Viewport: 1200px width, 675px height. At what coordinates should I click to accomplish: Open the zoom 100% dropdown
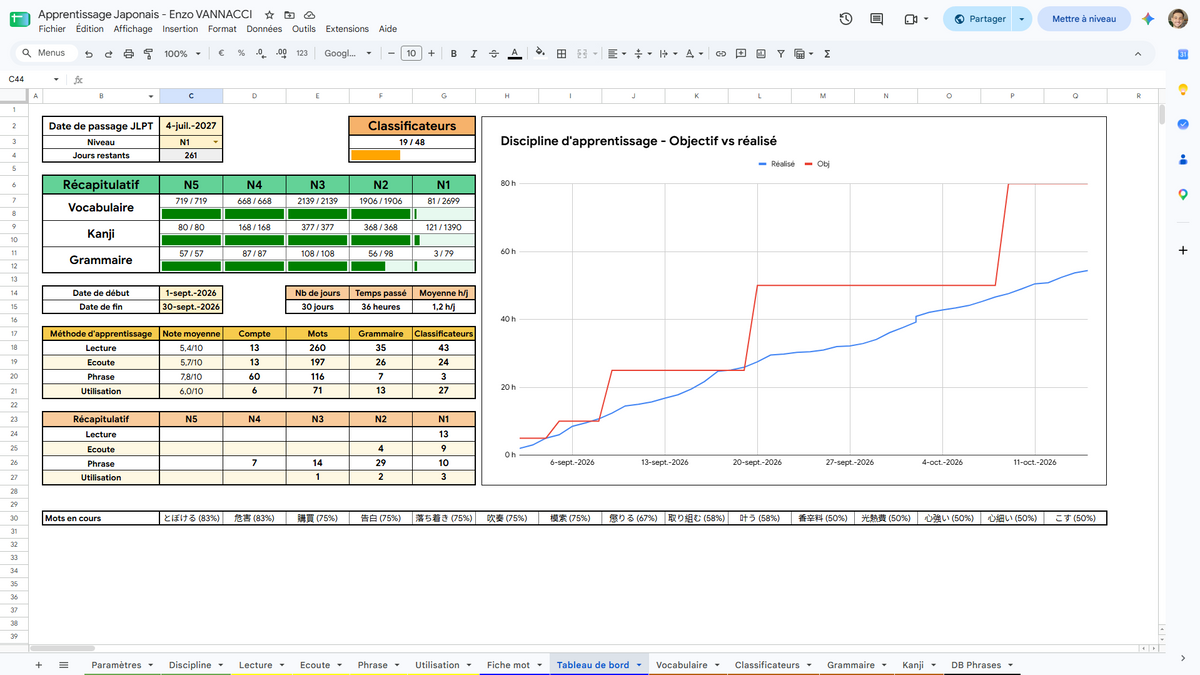click(x=182, y=54)
